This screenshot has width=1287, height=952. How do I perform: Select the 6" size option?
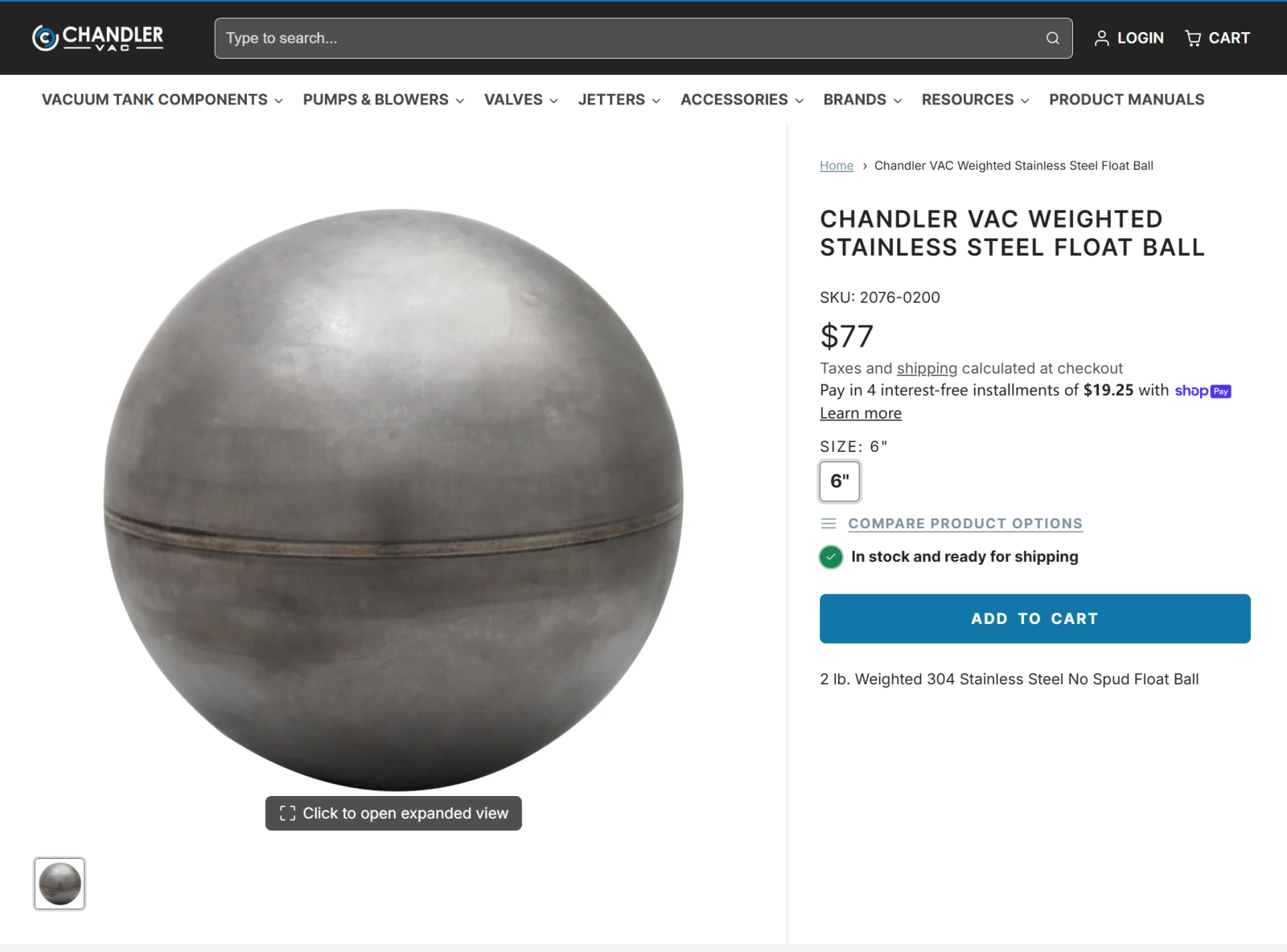click(x=840, y=481)
